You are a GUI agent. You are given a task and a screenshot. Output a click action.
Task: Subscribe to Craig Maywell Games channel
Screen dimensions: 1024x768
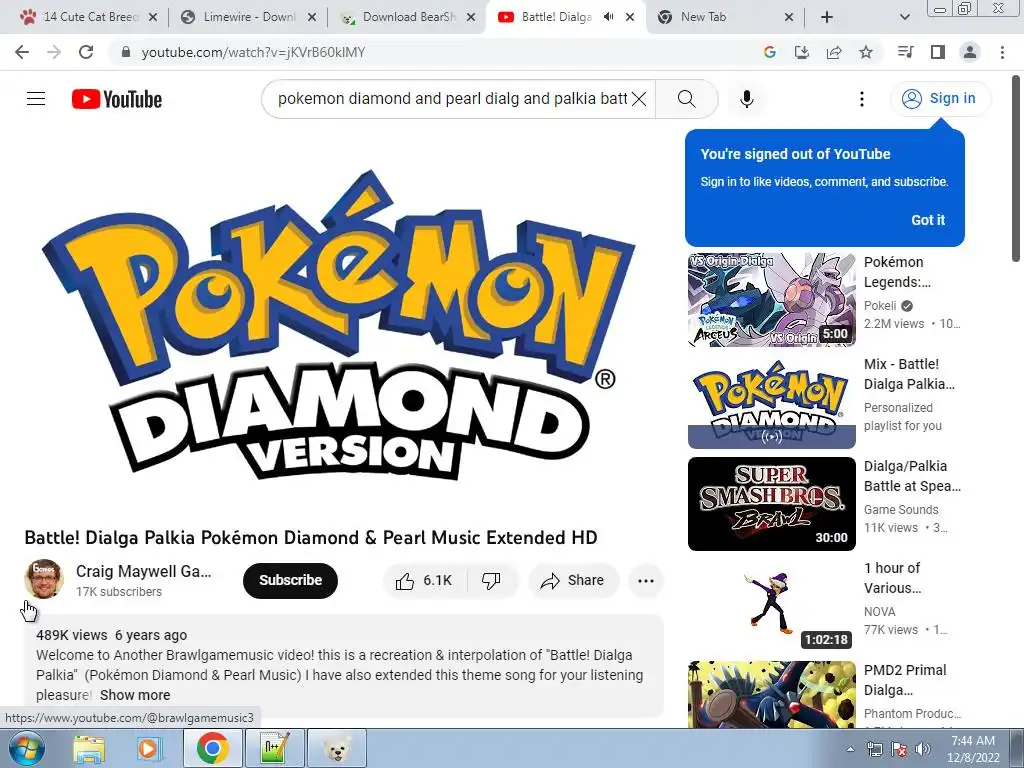click(x=290, y=581)
